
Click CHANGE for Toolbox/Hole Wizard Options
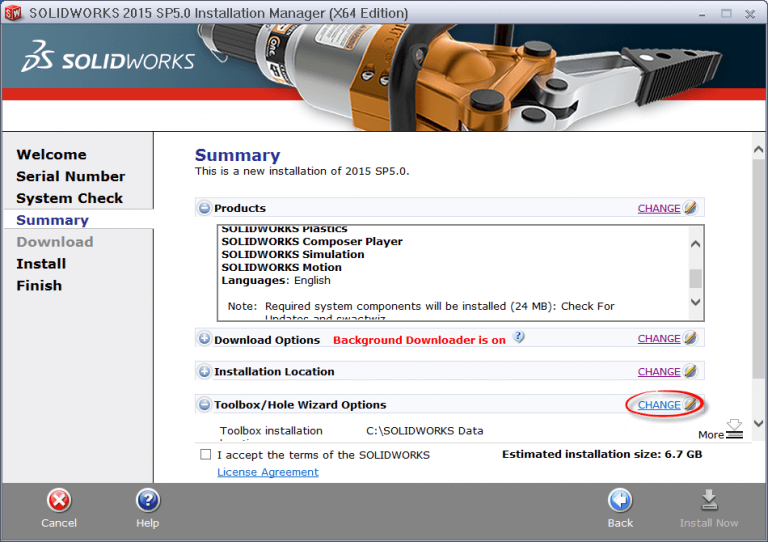(x=659, y=405)
